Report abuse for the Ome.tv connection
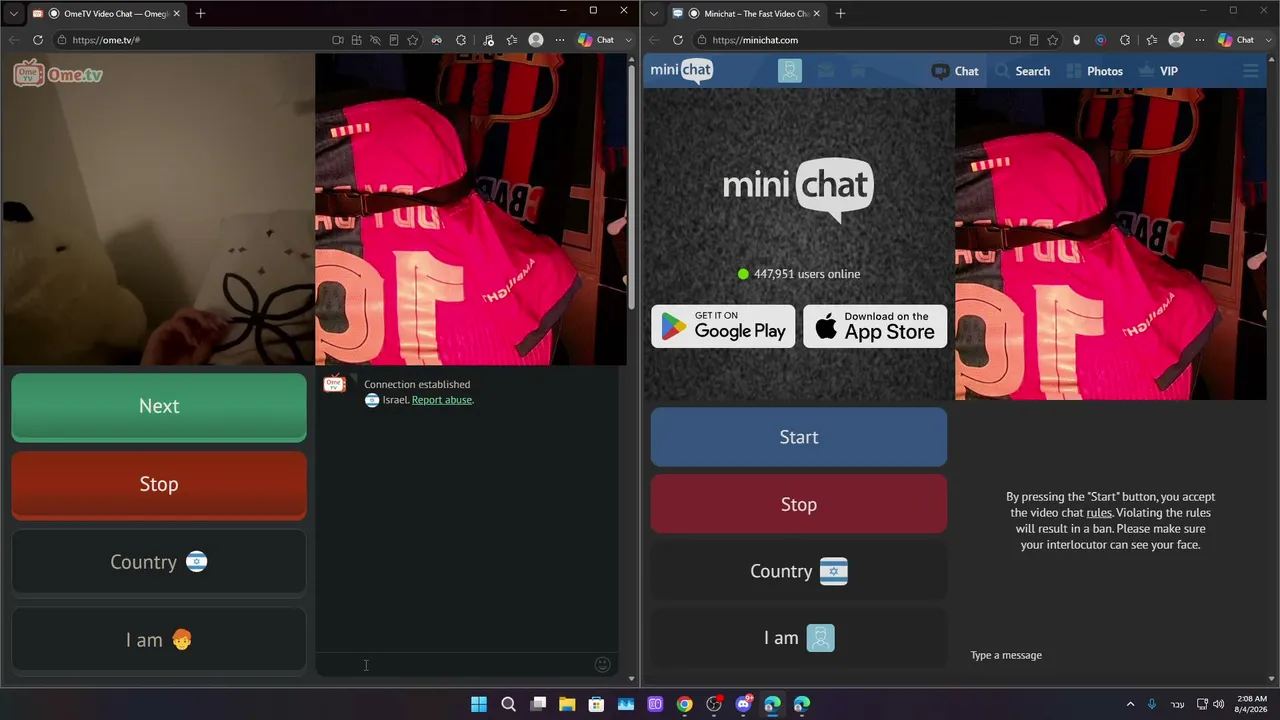The height and width of the screenshot is (720, 1280). [442, 400]
